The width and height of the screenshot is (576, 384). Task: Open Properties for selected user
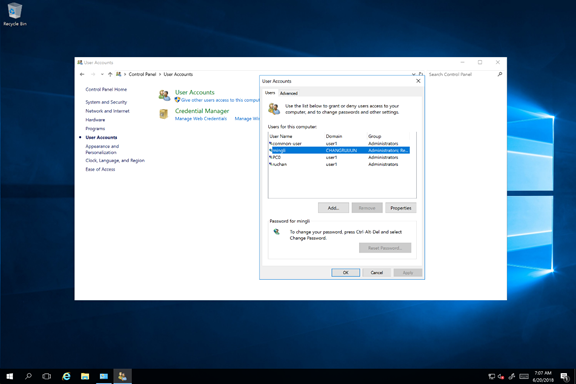[401, 208]
